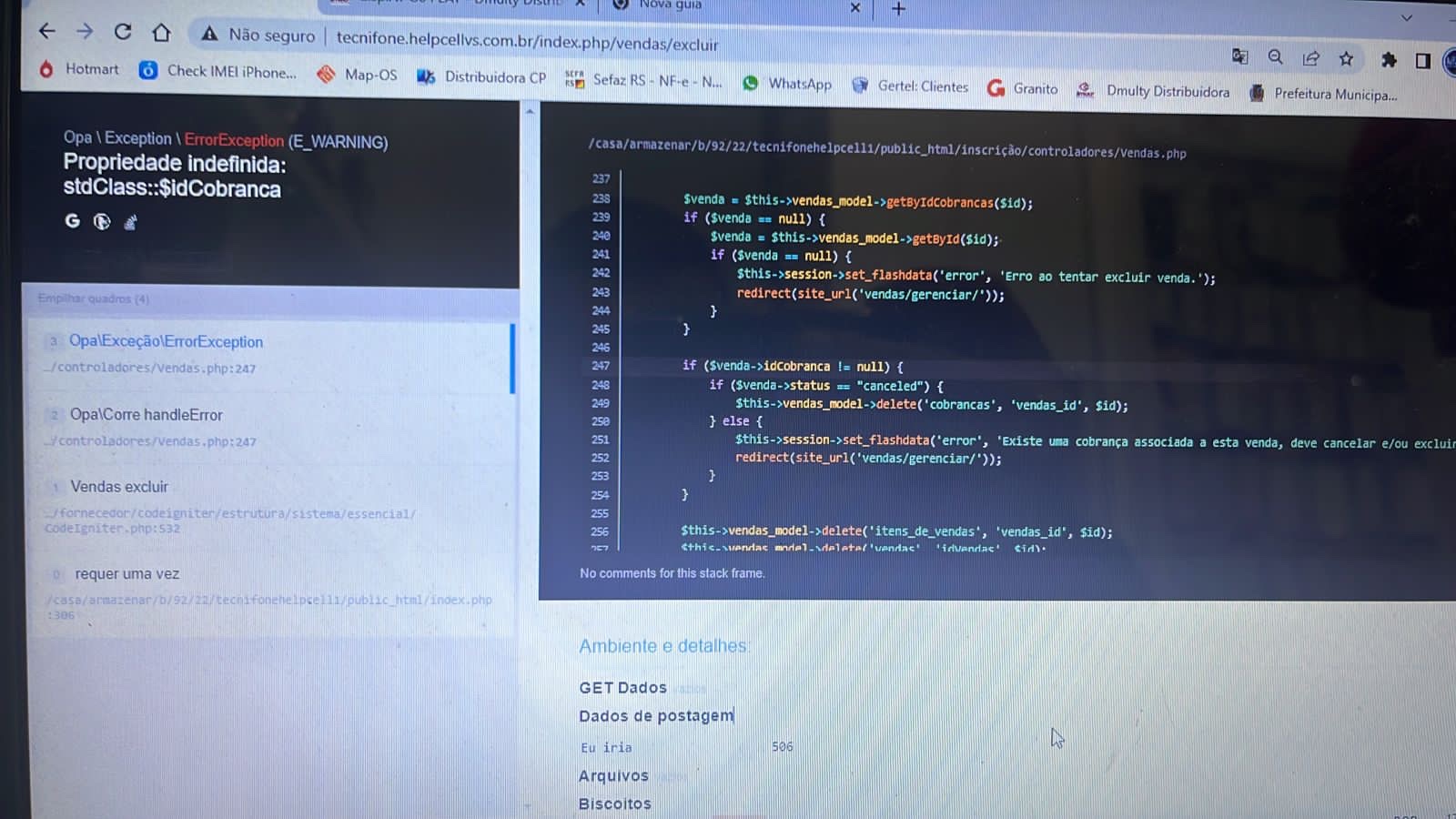This screenshot has height=819, width=1456.
Task: Copy the exception message icon
Action: 130,221
